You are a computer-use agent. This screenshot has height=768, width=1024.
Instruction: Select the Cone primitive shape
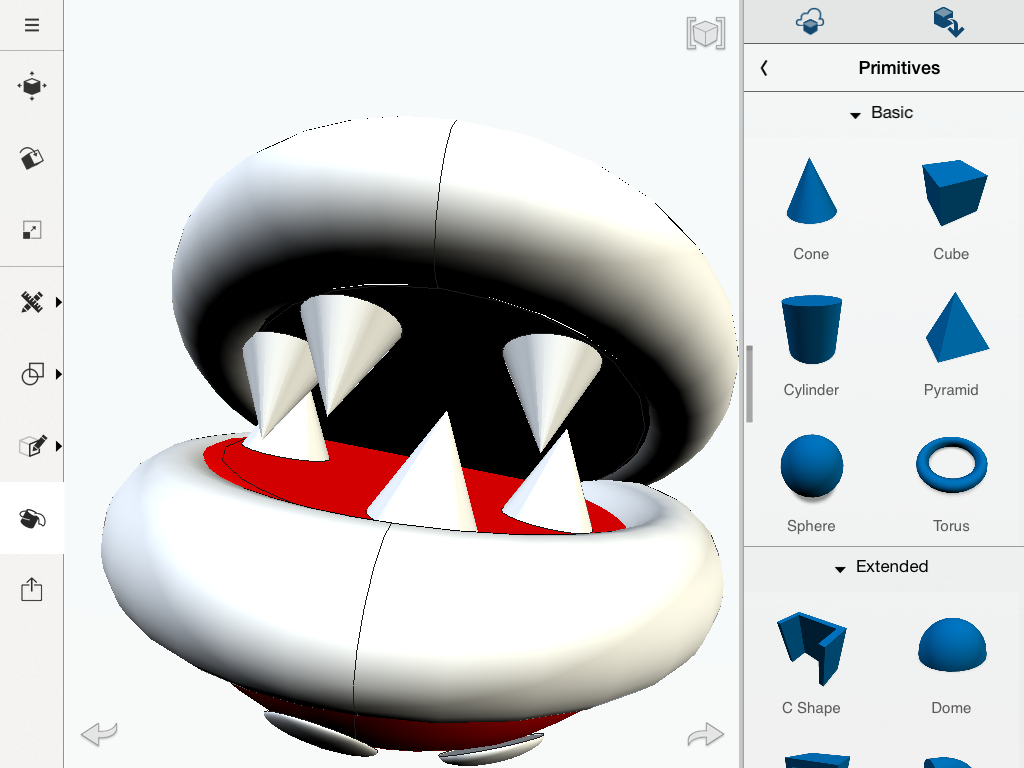[x=810, y=193]
